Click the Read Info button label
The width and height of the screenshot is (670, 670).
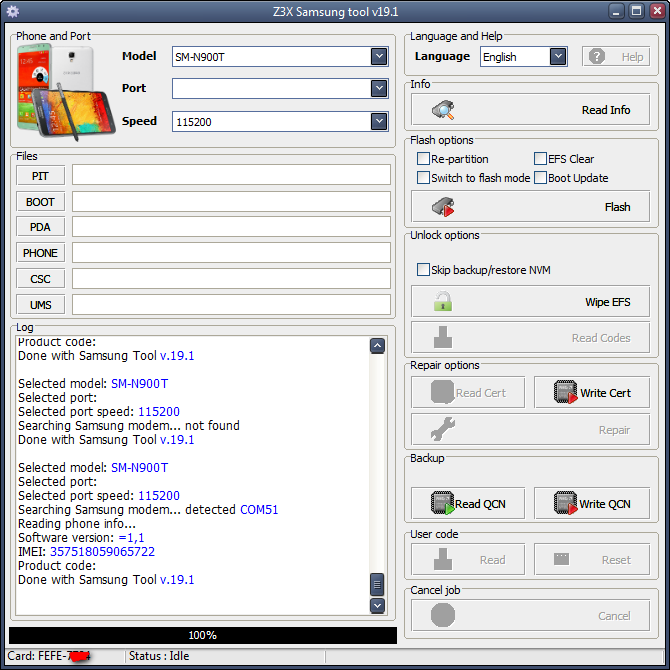606,110
